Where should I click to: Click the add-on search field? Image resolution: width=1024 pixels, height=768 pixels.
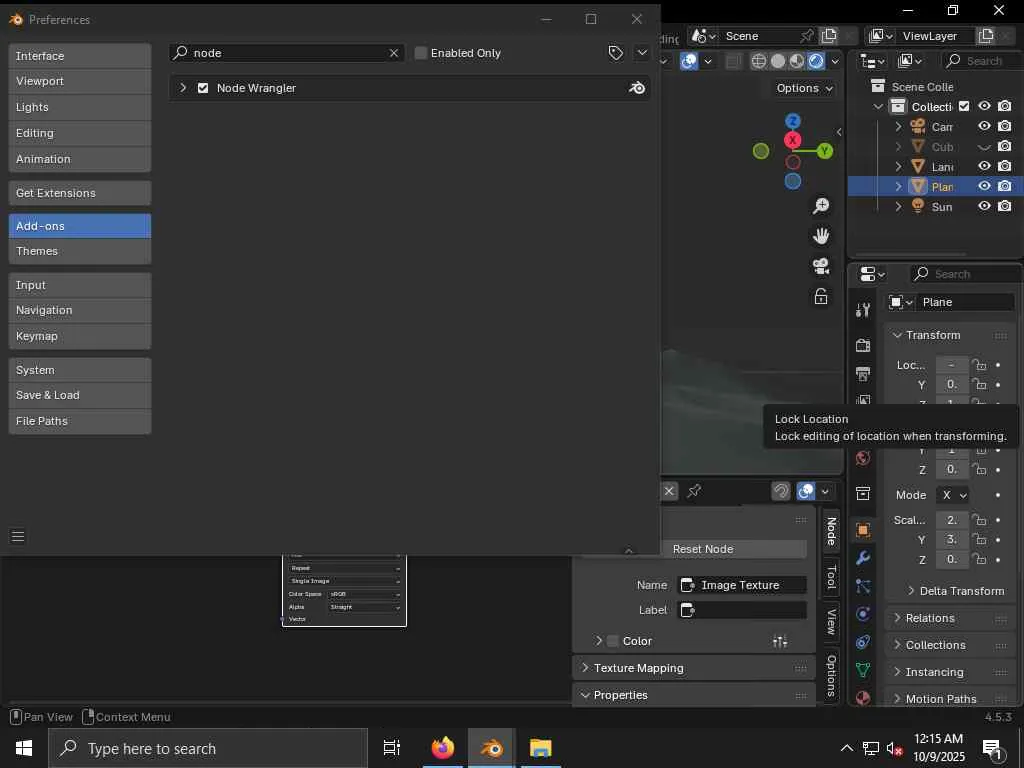pos(287,53)
